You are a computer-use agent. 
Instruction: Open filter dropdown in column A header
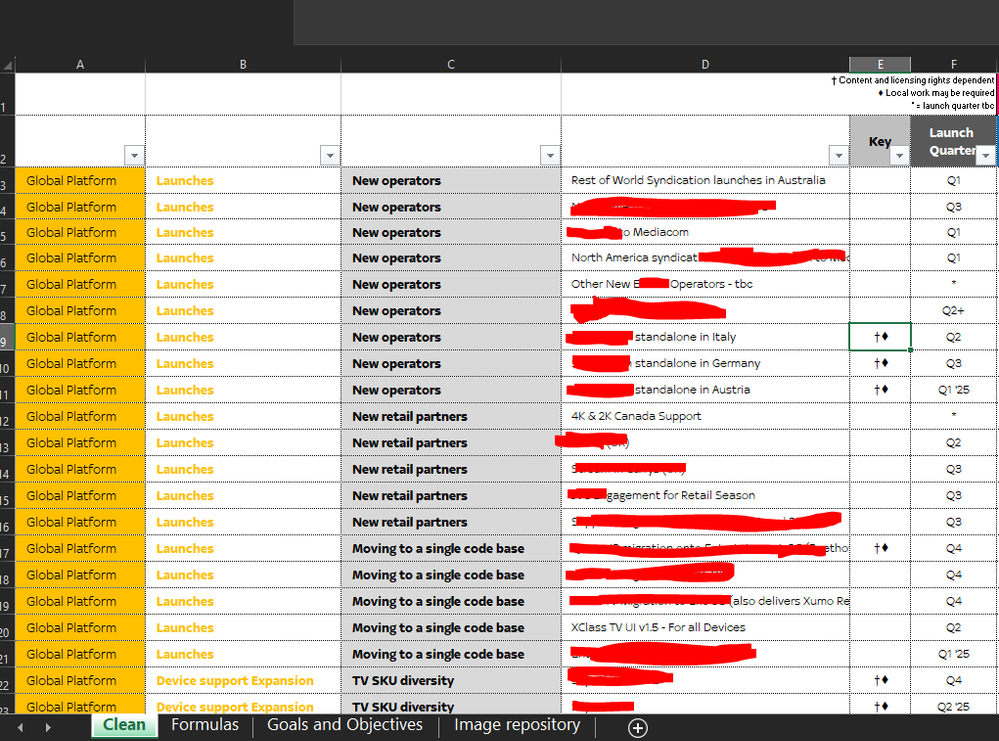pyautogui.click(x=134, y=155)
